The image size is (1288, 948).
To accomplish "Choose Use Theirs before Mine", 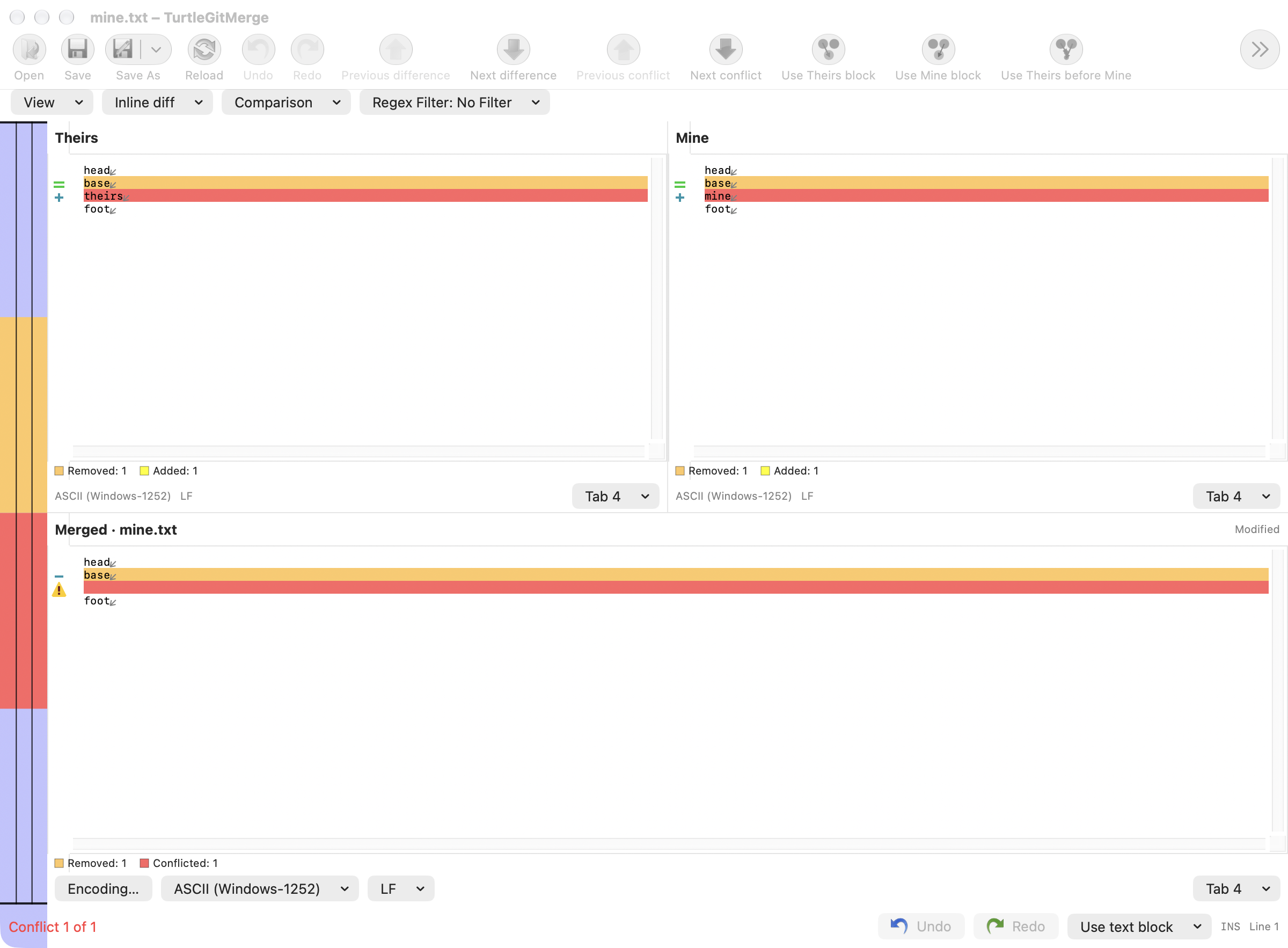I will pos(1066,49).
